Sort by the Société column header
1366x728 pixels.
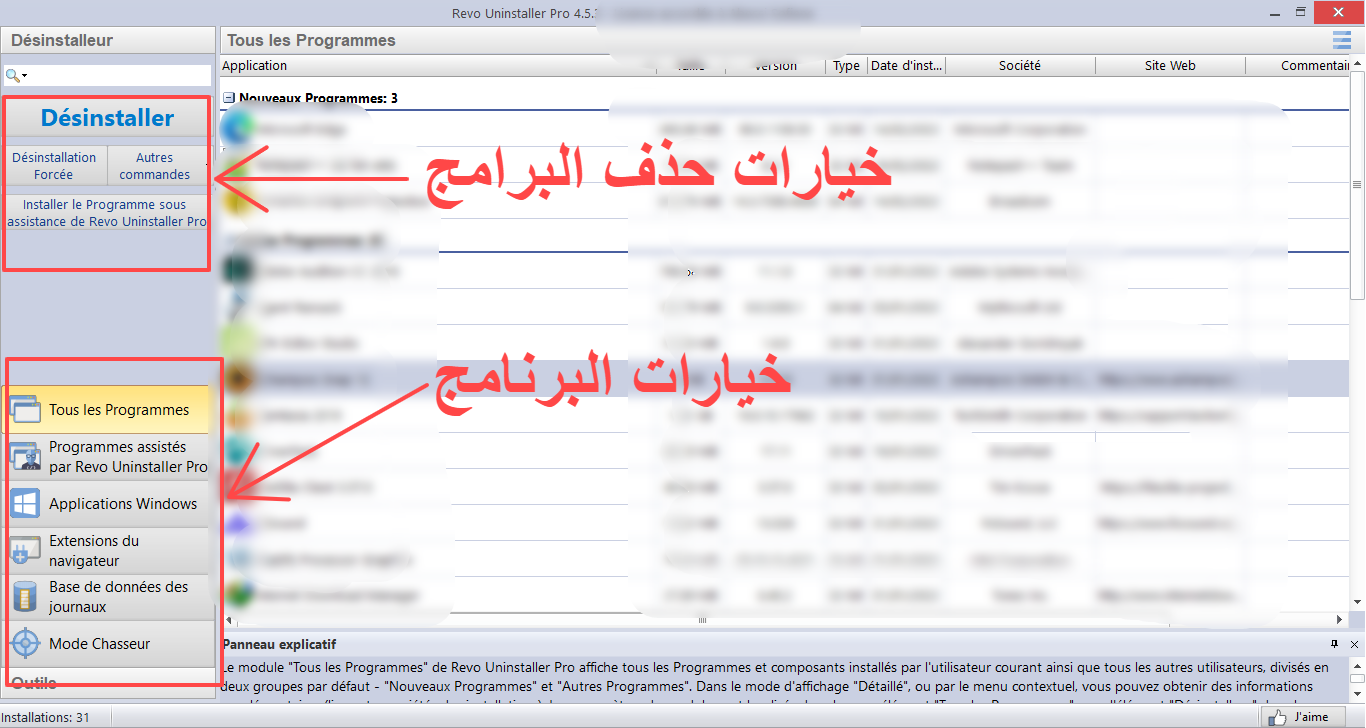[1020, 66]
